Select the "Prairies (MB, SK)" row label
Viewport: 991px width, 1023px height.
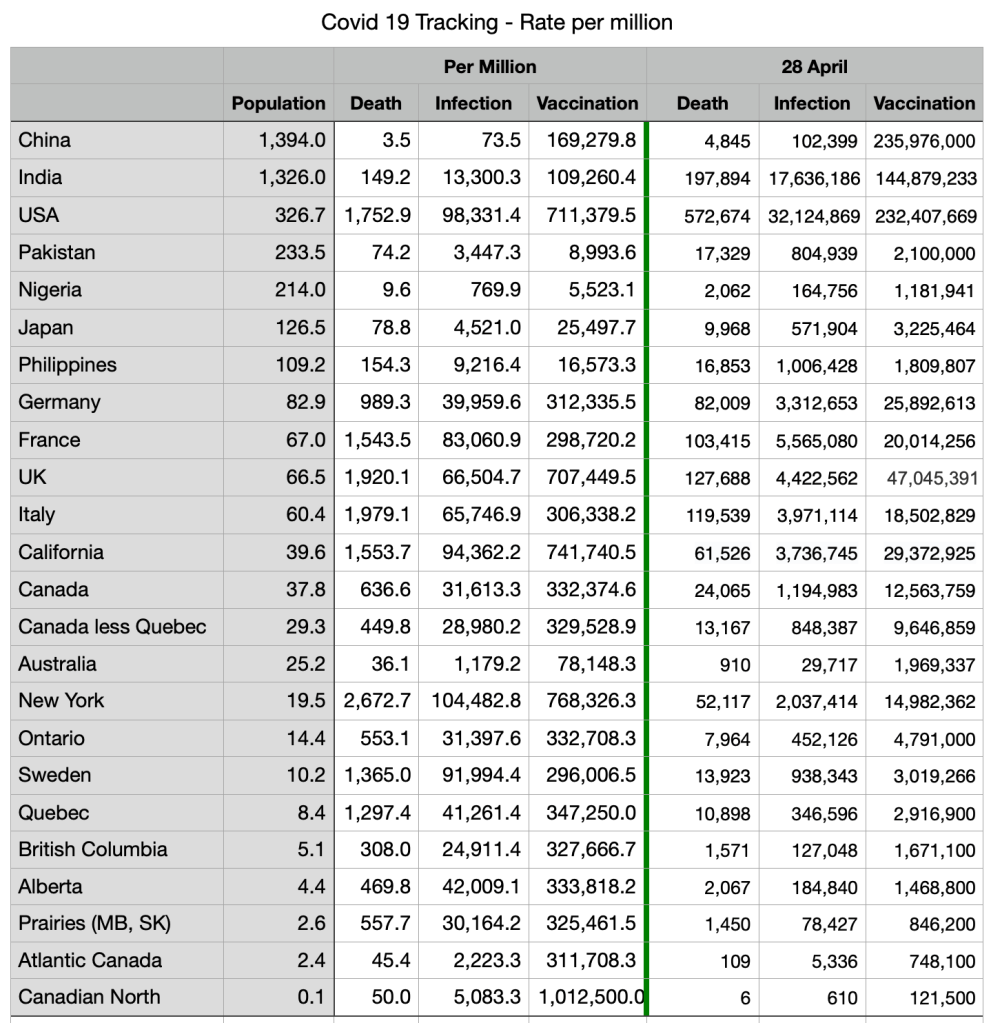tap(94, 923)
